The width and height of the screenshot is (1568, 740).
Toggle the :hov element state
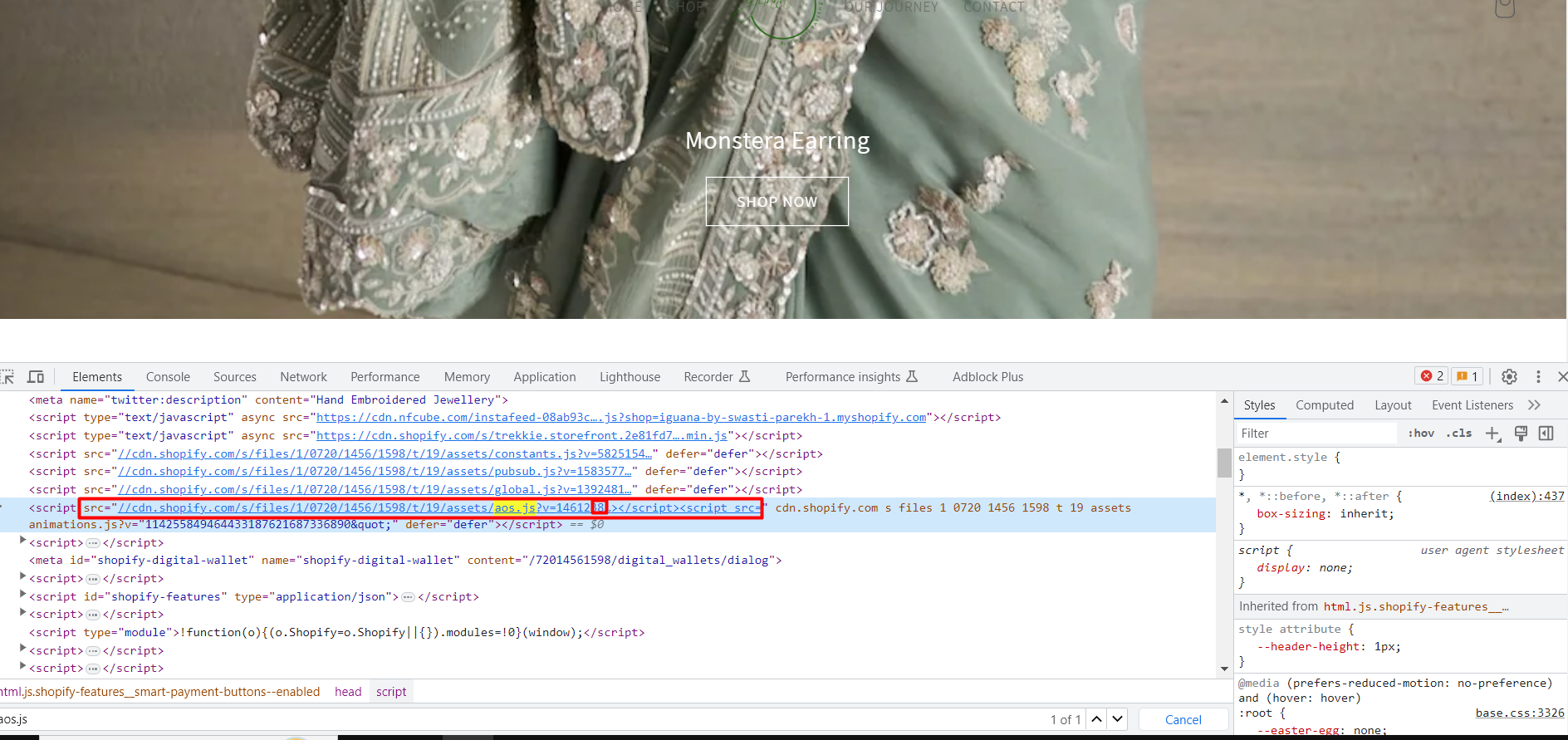click(x=1421, y=434)
